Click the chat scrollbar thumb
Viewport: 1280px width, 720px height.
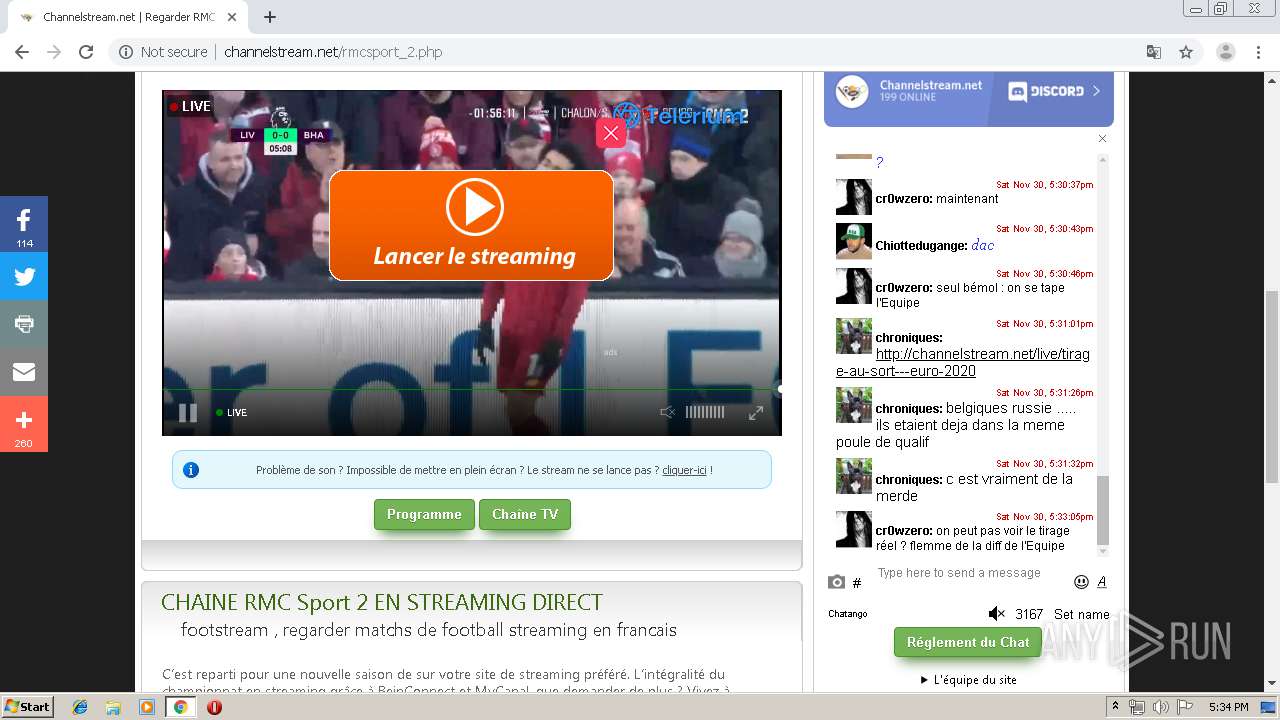click(x=1103, y=510)
